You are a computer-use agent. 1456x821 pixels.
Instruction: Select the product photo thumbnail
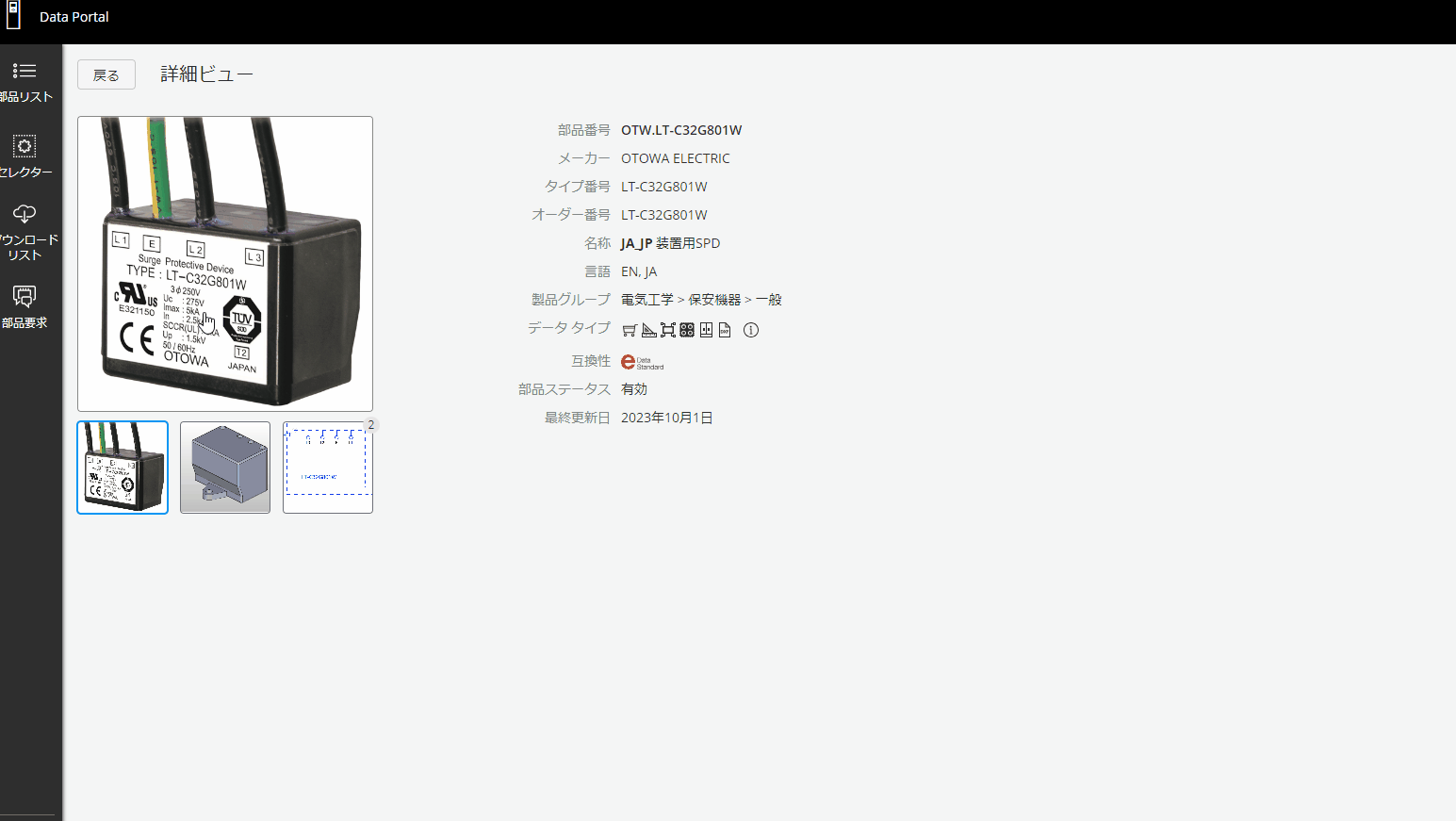point(123,468)
